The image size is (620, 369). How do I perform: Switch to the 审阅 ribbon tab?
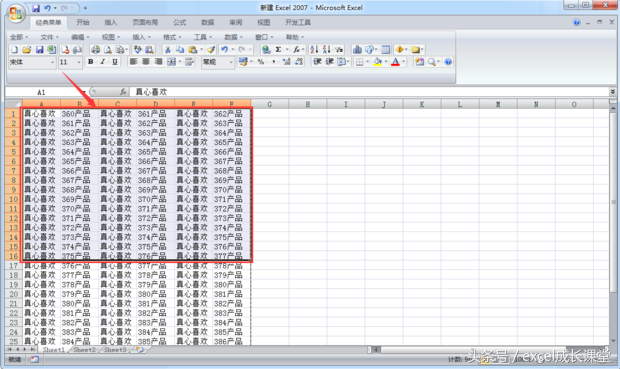coord(236,23)
